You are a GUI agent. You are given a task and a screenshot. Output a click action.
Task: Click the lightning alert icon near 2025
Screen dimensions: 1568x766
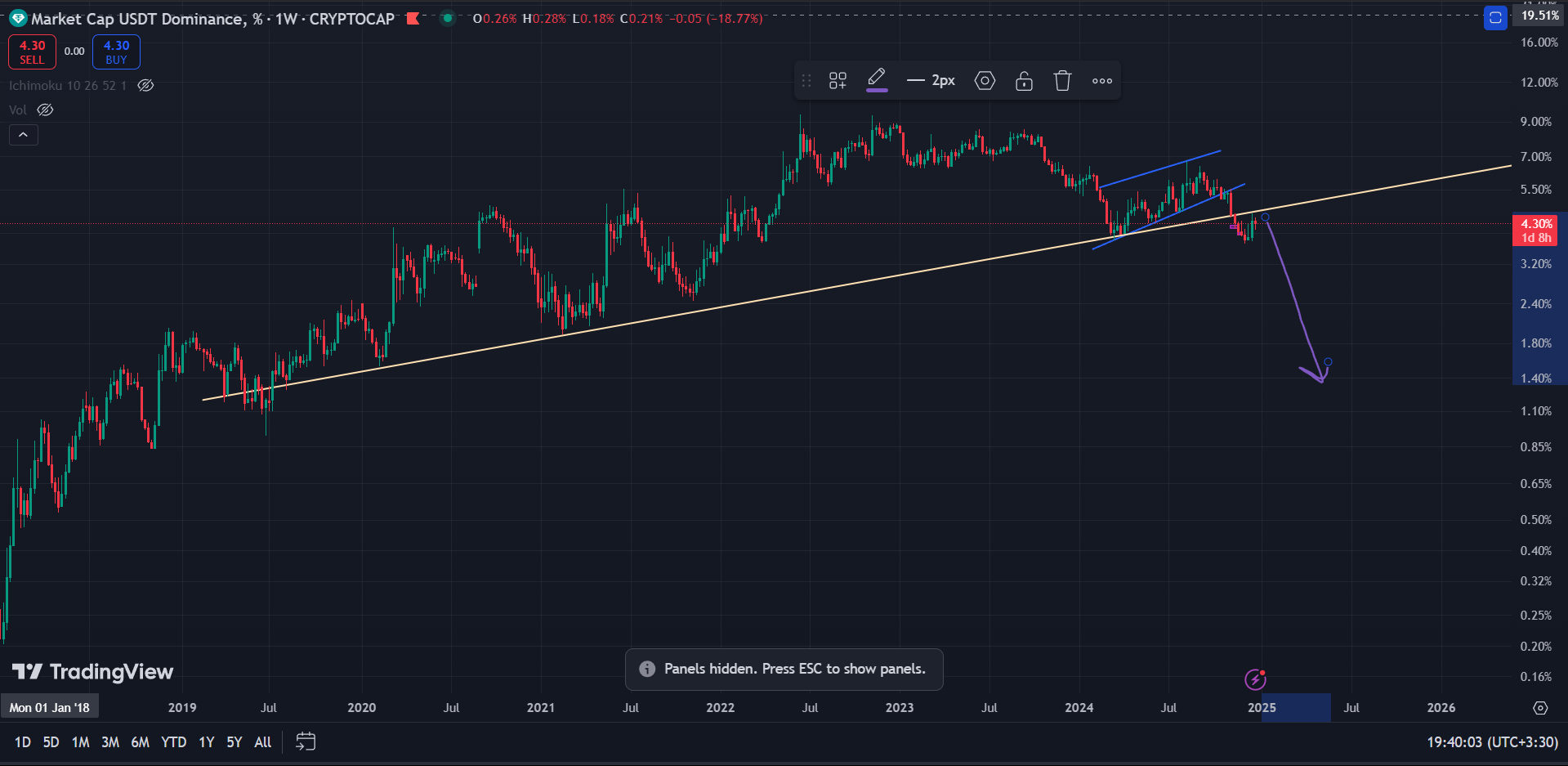click(x=1255, y=679)
